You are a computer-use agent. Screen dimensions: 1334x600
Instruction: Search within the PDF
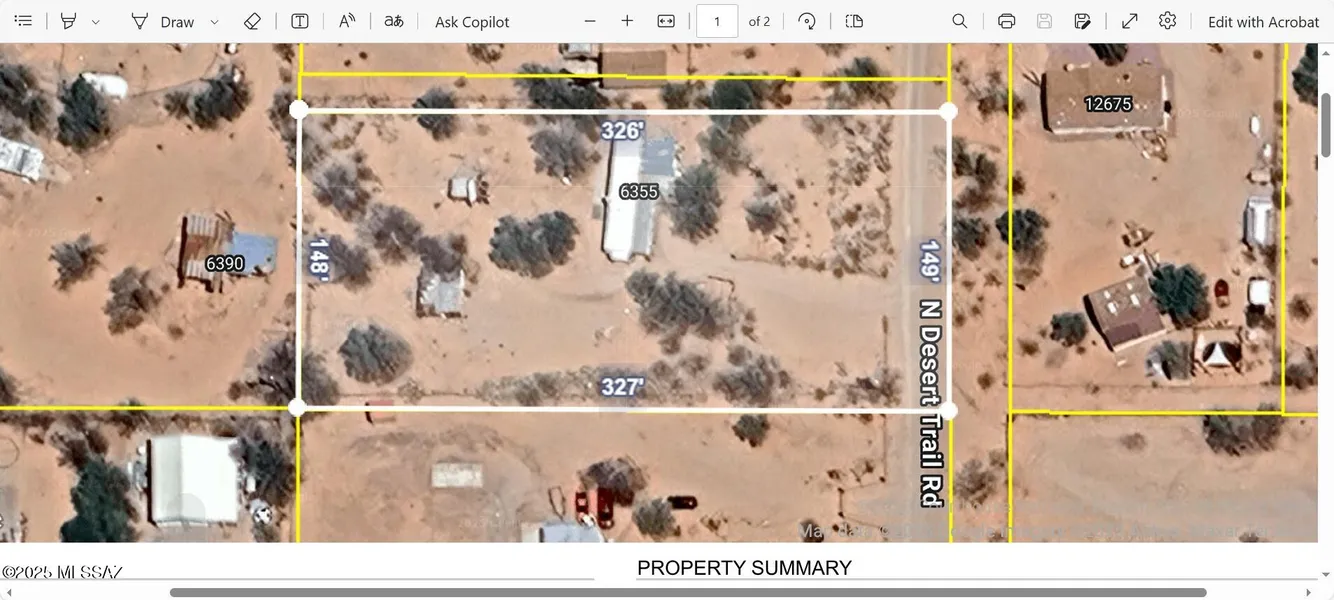click(x=959, y=20)
